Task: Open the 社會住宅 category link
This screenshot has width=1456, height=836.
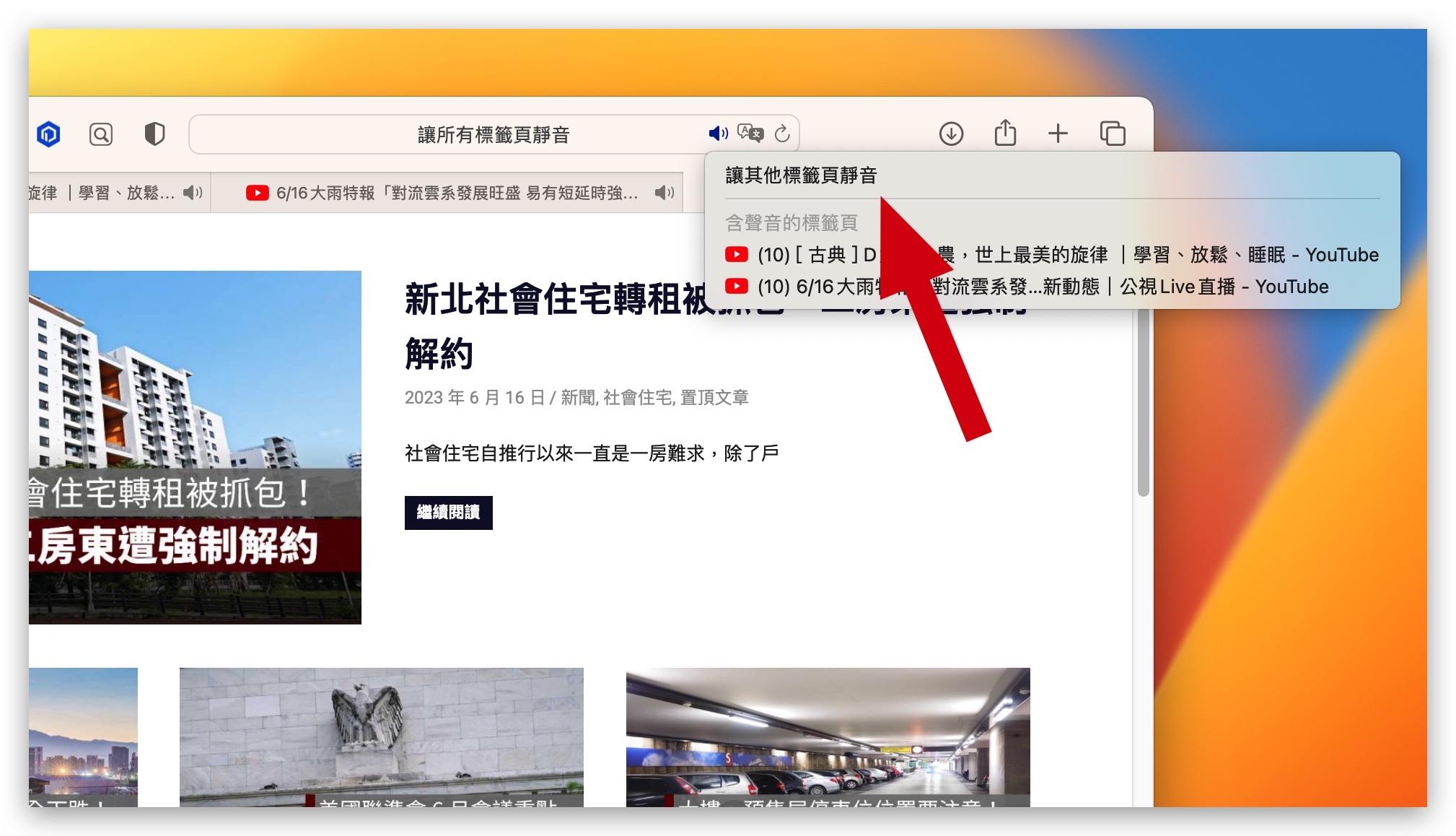Action: click(639, 398)
